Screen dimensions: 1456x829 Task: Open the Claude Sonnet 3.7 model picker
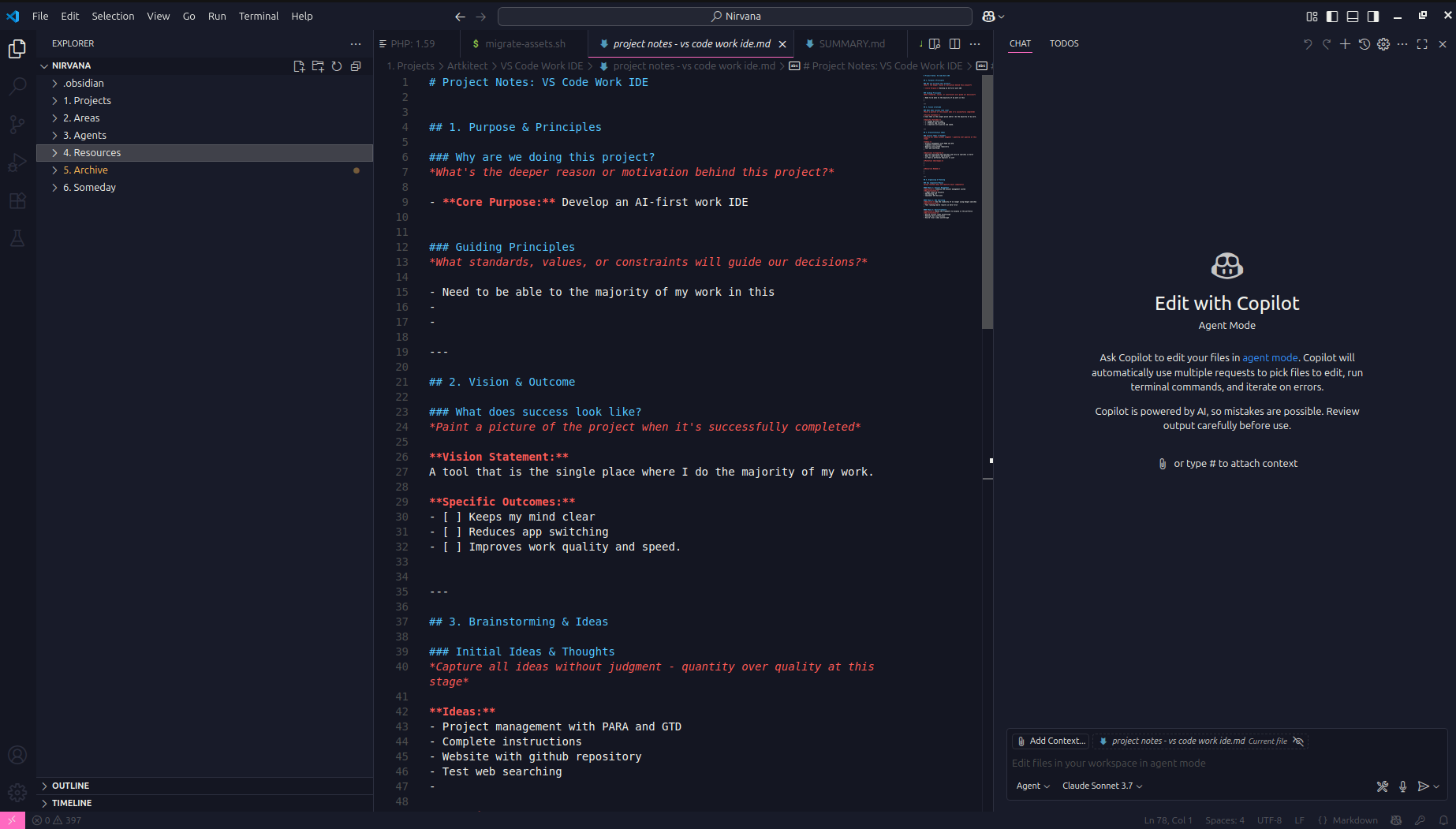[1102, 786]
